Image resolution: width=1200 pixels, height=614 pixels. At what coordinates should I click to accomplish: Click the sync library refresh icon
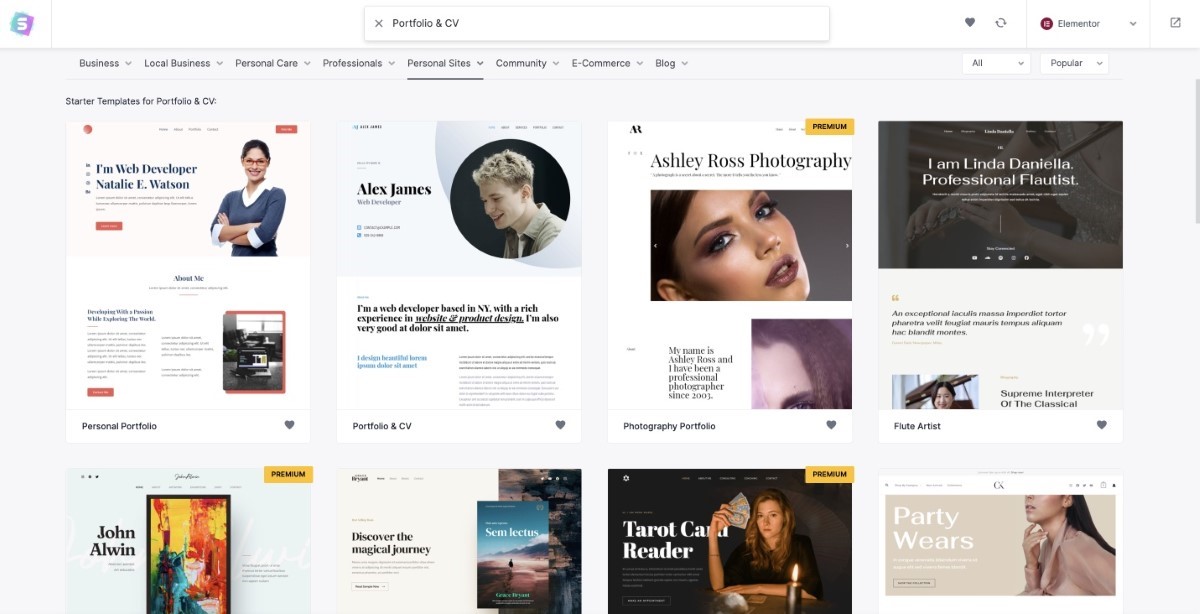(1001, 23)
